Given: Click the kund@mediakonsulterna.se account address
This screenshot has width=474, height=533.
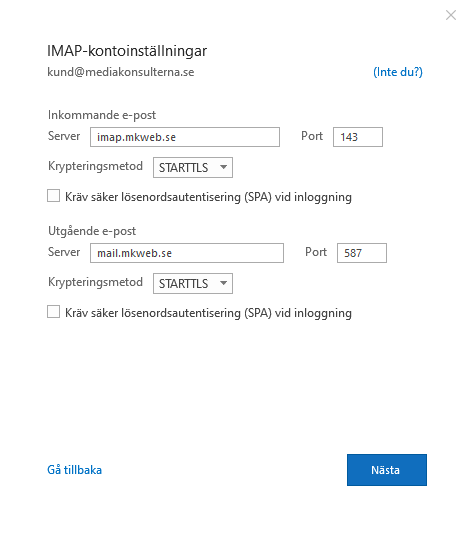Looking at the screenshot, I should [121, 72].
